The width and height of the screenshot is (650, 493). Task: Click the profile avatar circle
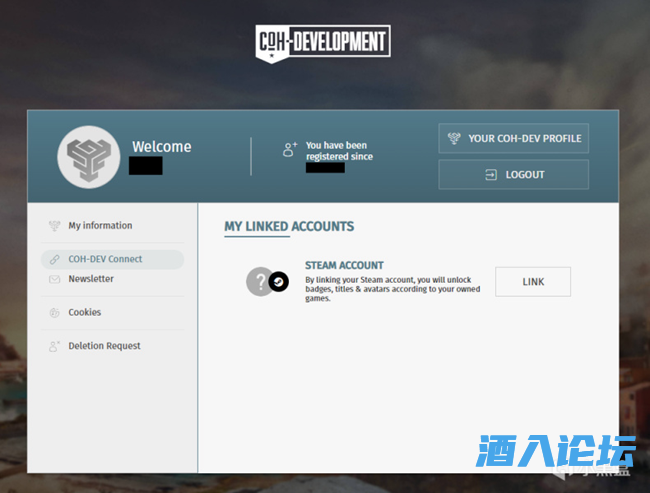click(89, 157)
